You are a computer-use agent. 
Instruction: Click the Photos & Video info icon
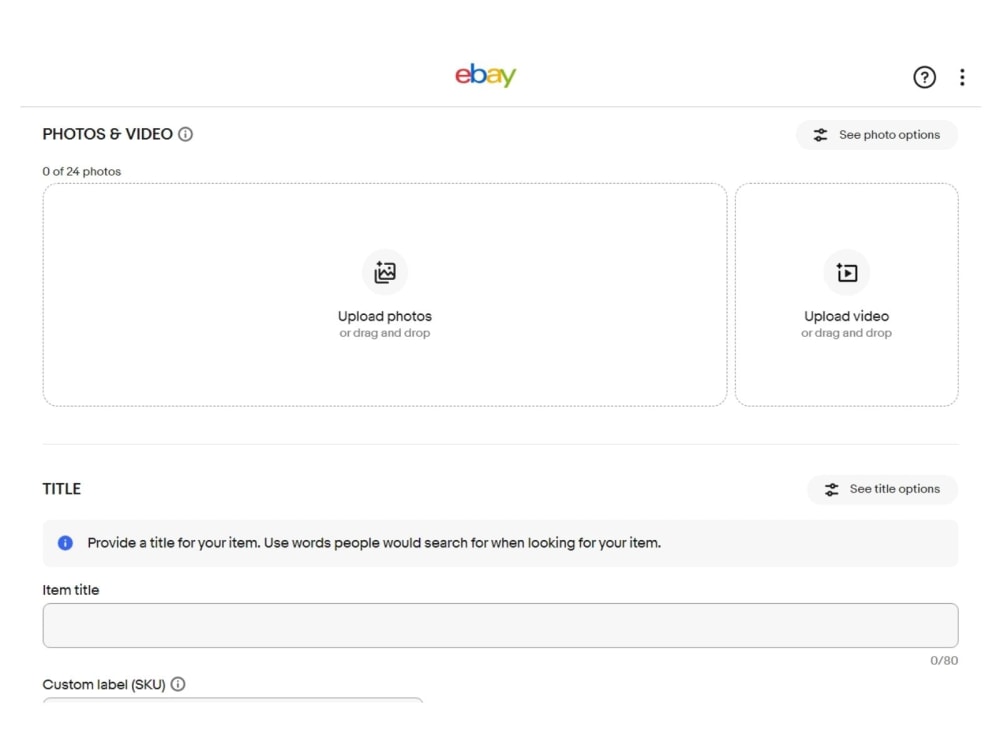pos(186,134)
